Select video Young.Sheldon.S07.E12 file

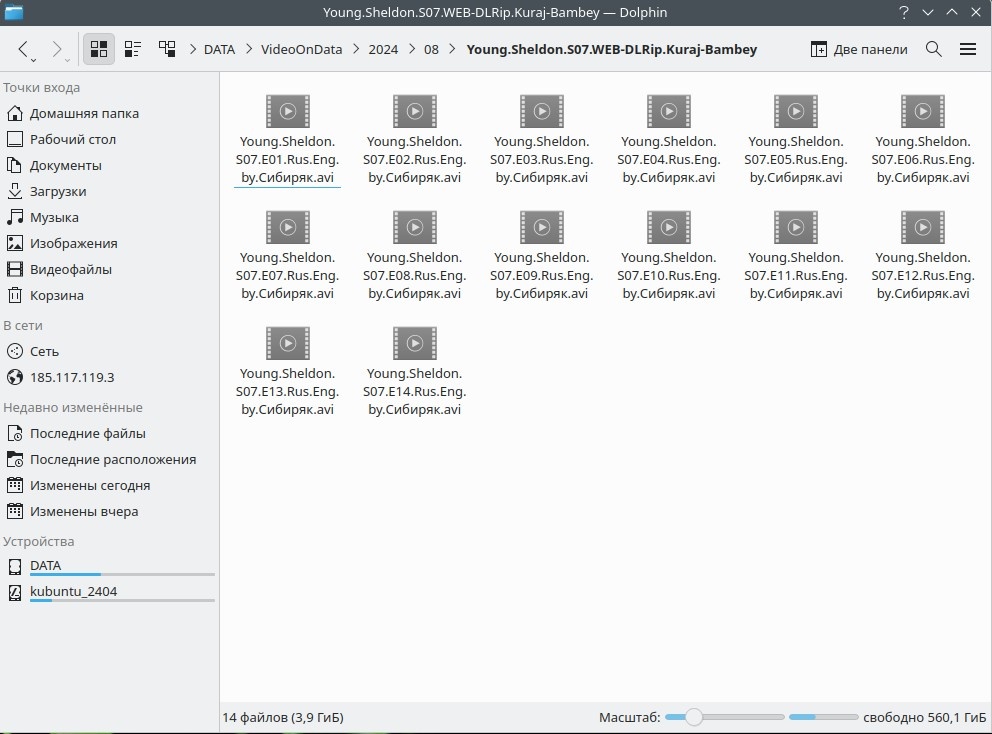[923, 256]
